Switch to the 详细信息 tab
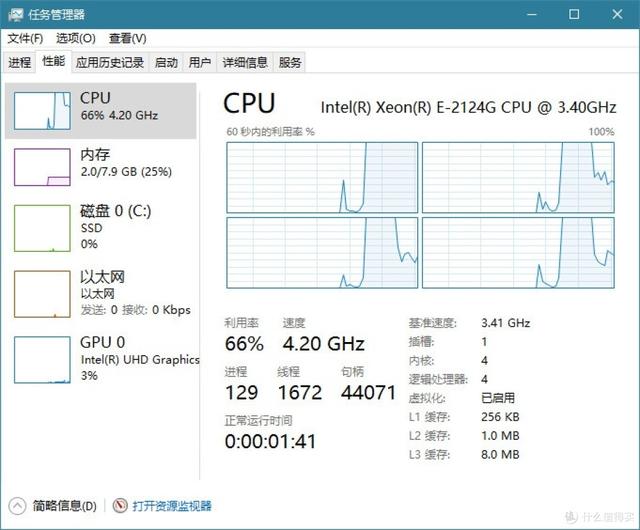 coord(245,62)
